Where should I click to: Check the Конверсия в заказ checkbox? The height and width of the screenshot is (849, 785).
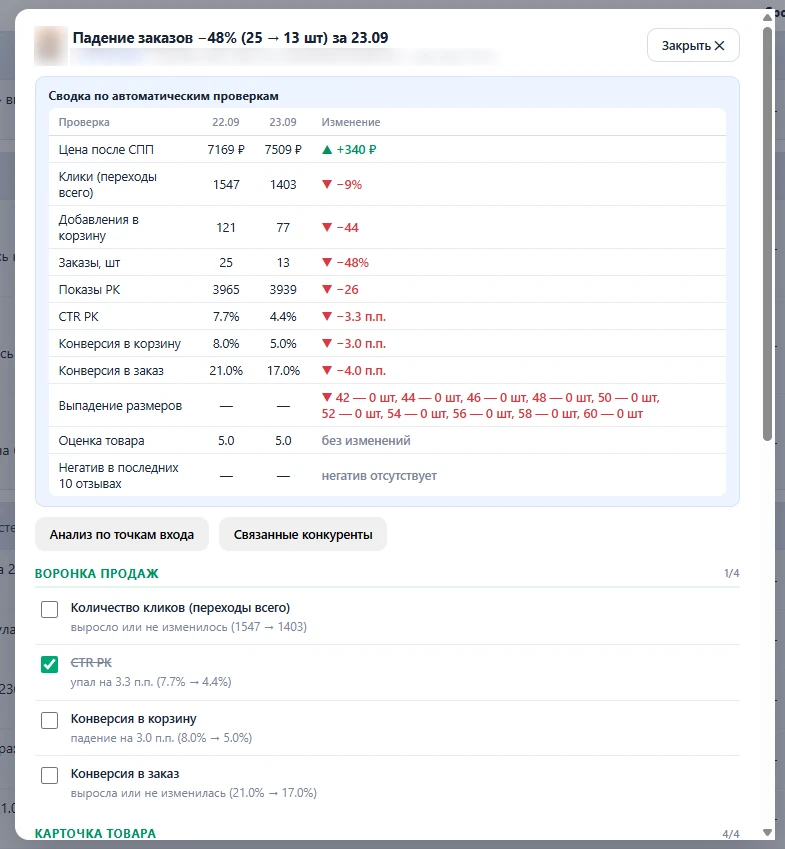(x=49, y=775)
